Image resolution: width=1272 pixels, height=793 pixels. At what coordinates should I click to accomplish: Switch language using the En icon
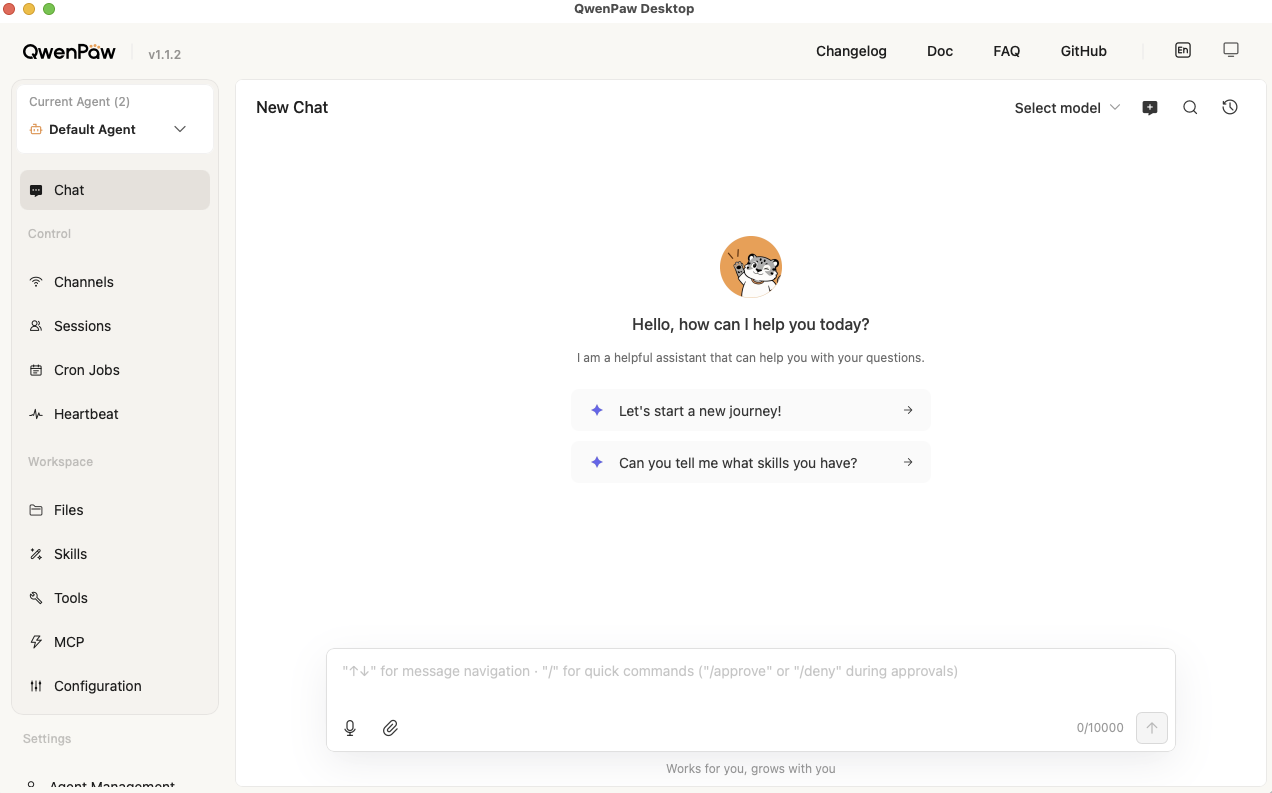[1183, 49]
